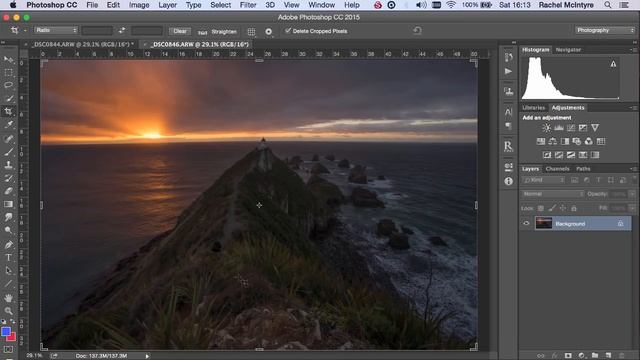The image size is (640, 360).
Task: Switch to the Navigator tab
Action: pyautogui.click(x=568, y=50)
